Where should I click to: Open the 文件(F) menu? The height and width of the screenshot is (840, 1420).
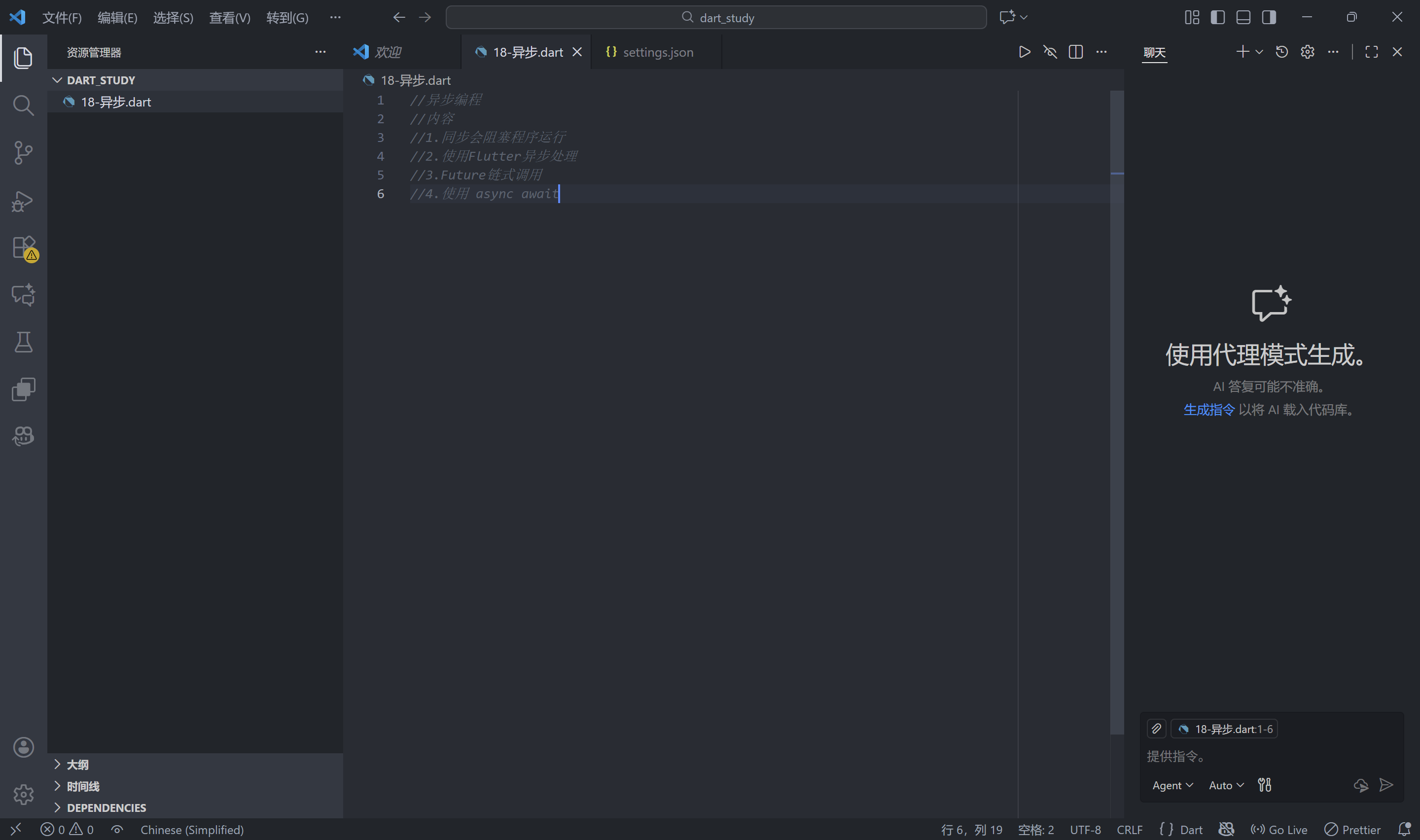(x=62, y=18)
